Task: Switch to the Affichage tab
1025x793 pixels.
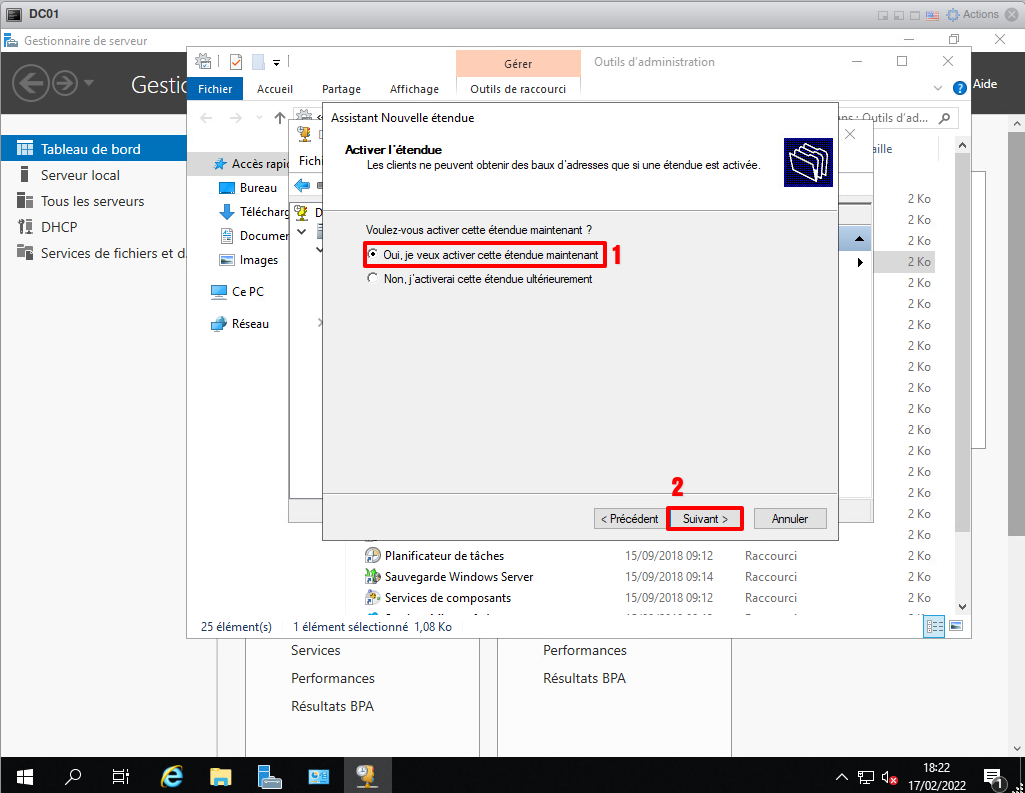Action: [x=414, y=89]
